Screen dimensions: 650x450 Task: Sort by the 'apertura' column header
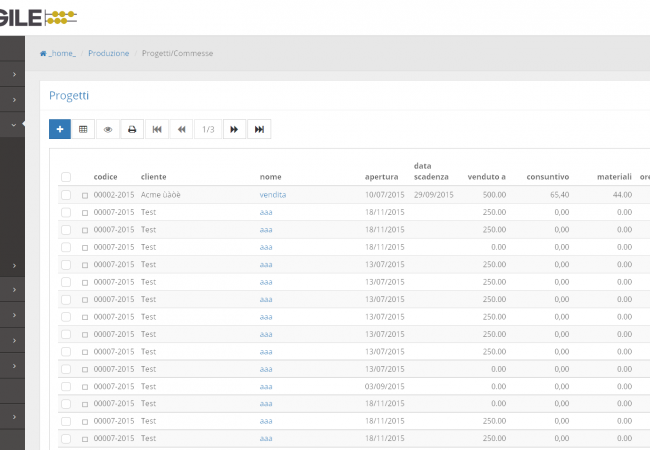point(381,177)
